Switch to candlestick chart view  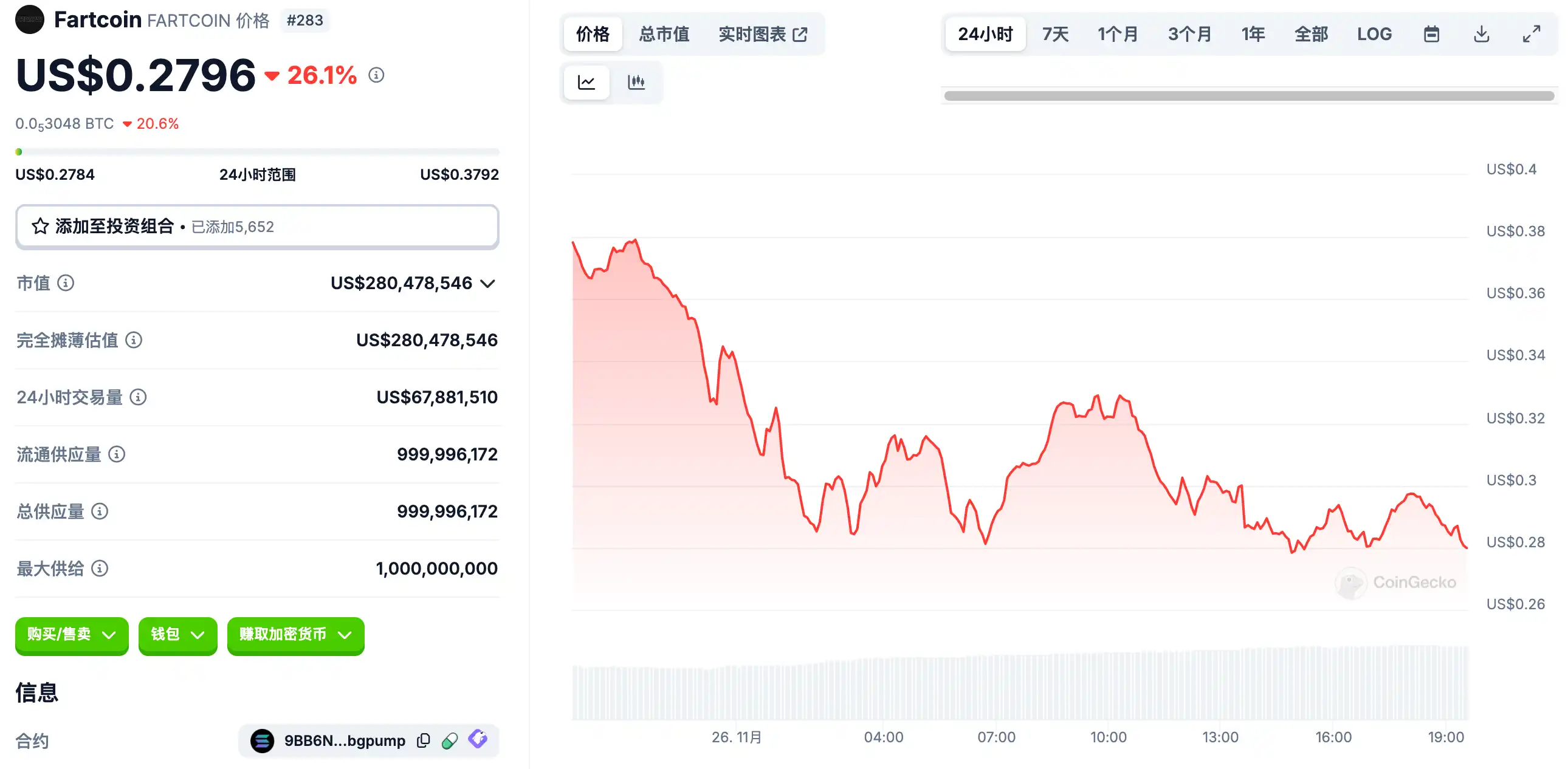pyautogui.click(x=636, y=82)
